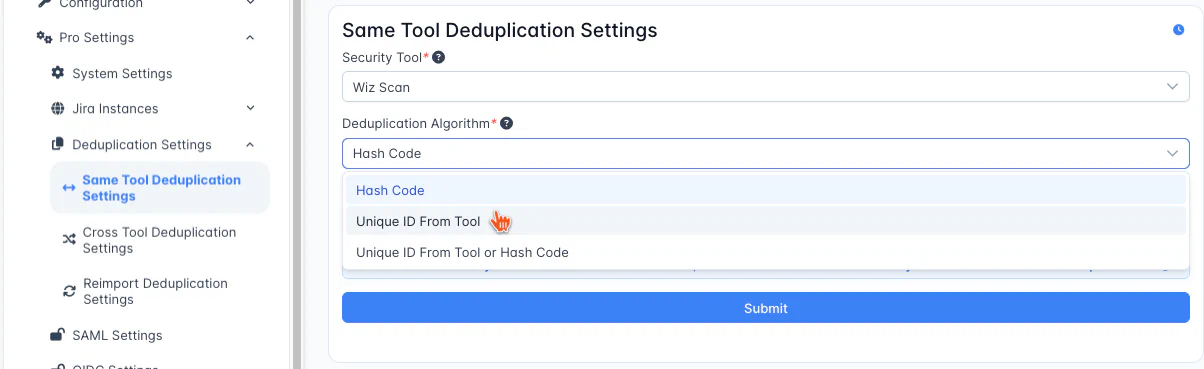Viewport: 1204px width, 369px height.
Task: Click the Reimport Deduplication refresh icon
Action: pyautogui.click(x=69, y=291)
